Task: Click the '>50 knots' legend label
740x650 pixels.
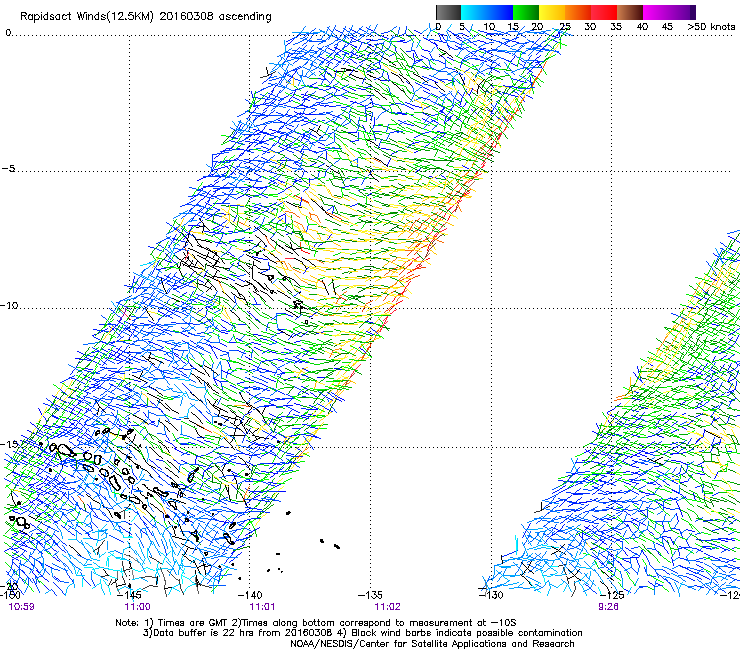Action: (711, 27)
